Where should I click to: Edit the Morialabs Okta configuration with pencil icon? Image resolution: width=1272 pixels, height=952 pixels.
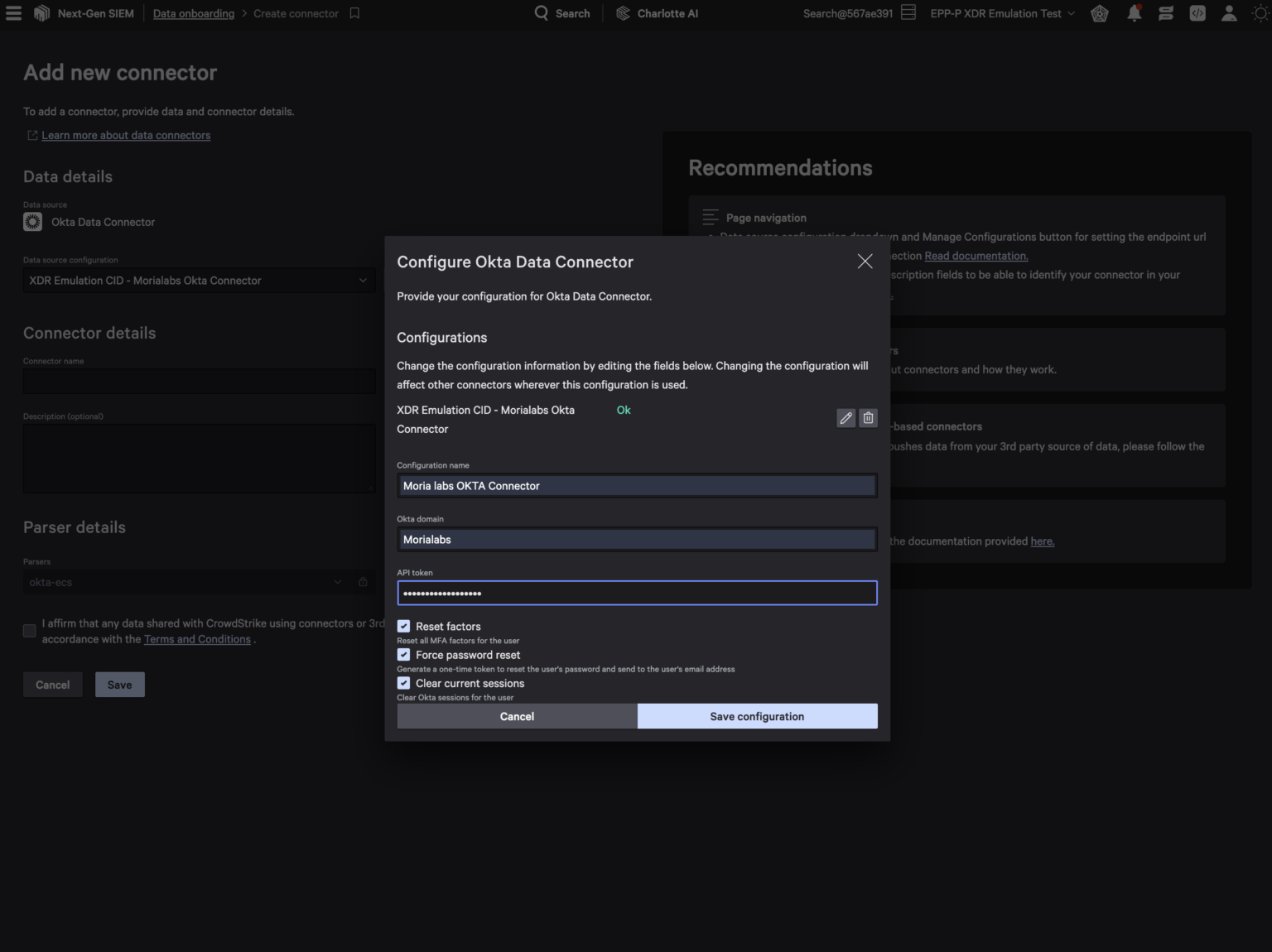coord(846,418)
